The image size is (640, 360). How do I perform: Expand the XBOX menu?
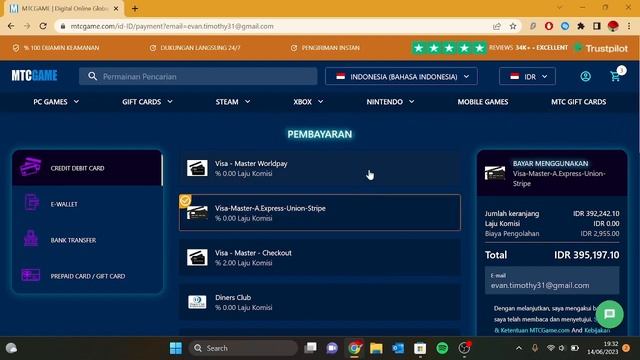pyautogui.click(x=308, y=102)
